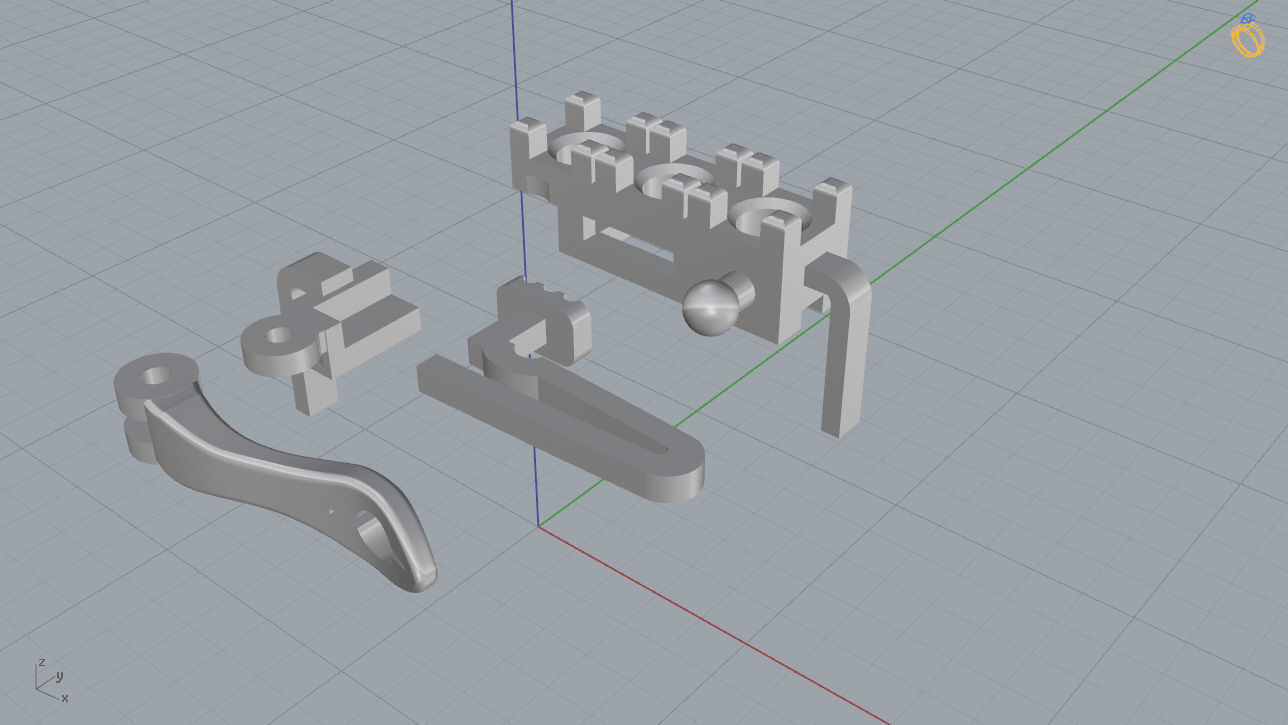The width and height of the screenshot is (1288, 725).
Task: Click the orange ring icon with blue gem
Action: [1247, 36]
